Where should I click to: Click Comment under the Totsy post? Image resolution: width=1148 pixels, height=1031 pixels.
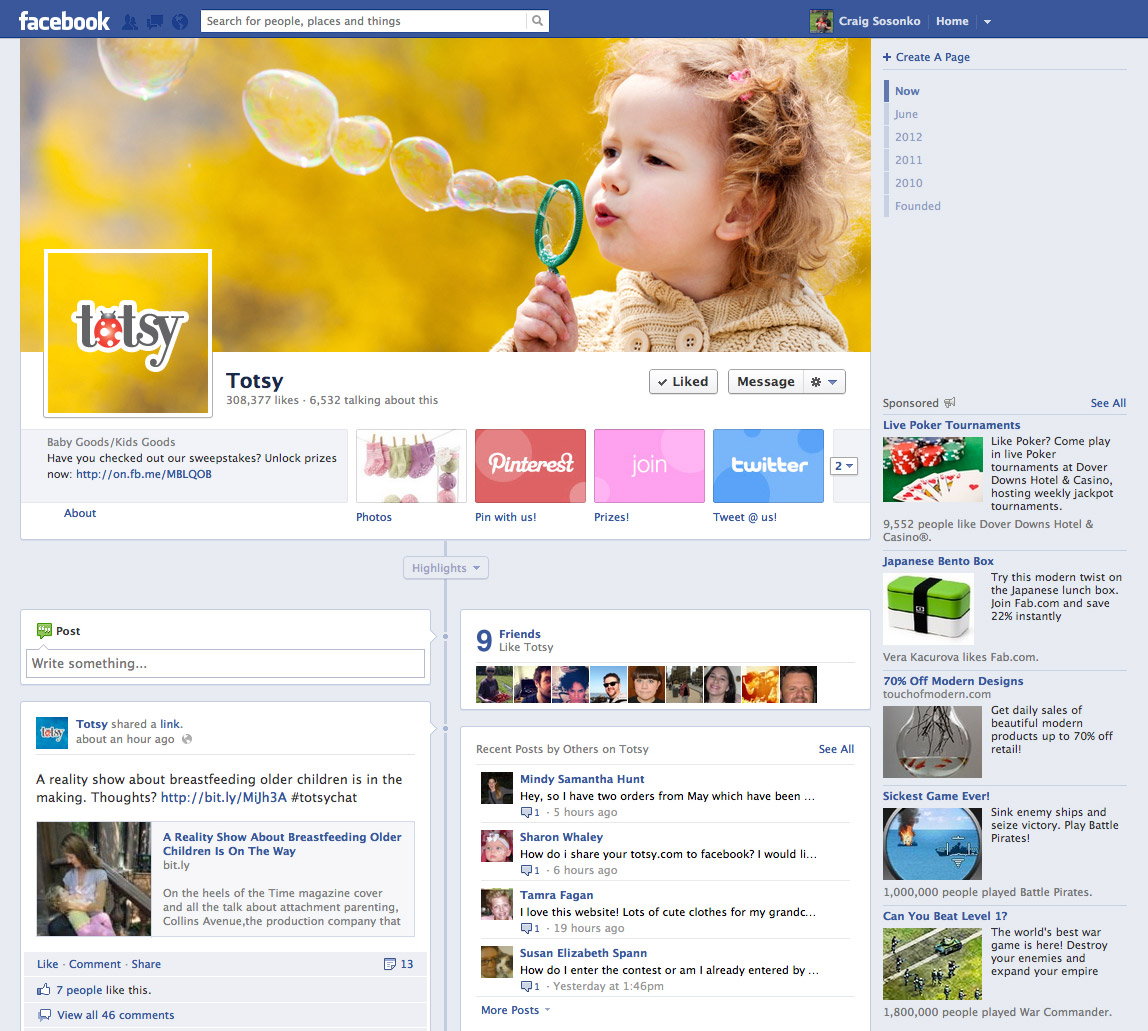95,964
